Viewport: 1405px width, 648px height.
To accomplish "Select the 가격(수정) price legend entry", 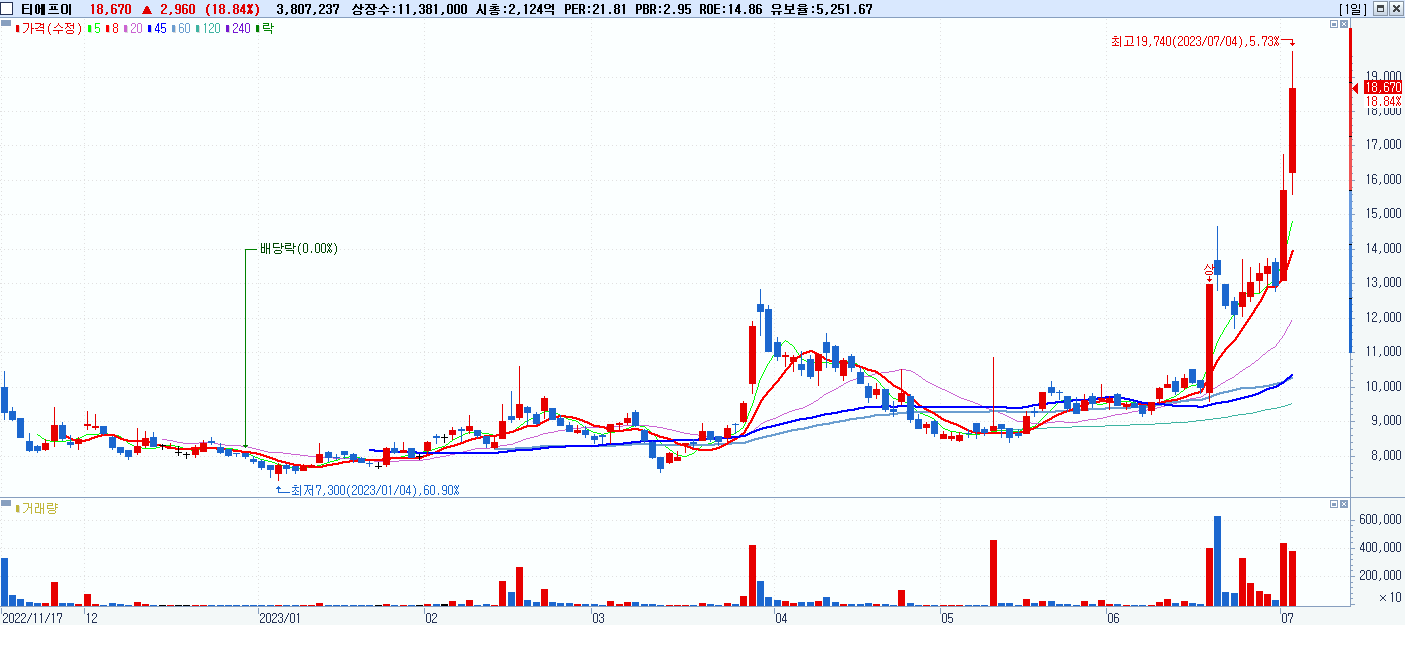I will [x=49, y=29].
